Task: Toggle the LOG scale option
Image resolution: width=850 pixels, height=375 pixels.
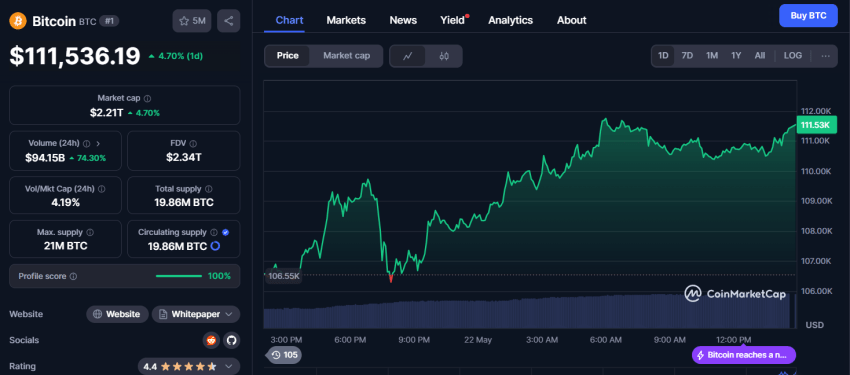Action: click(x=793, y=56)
